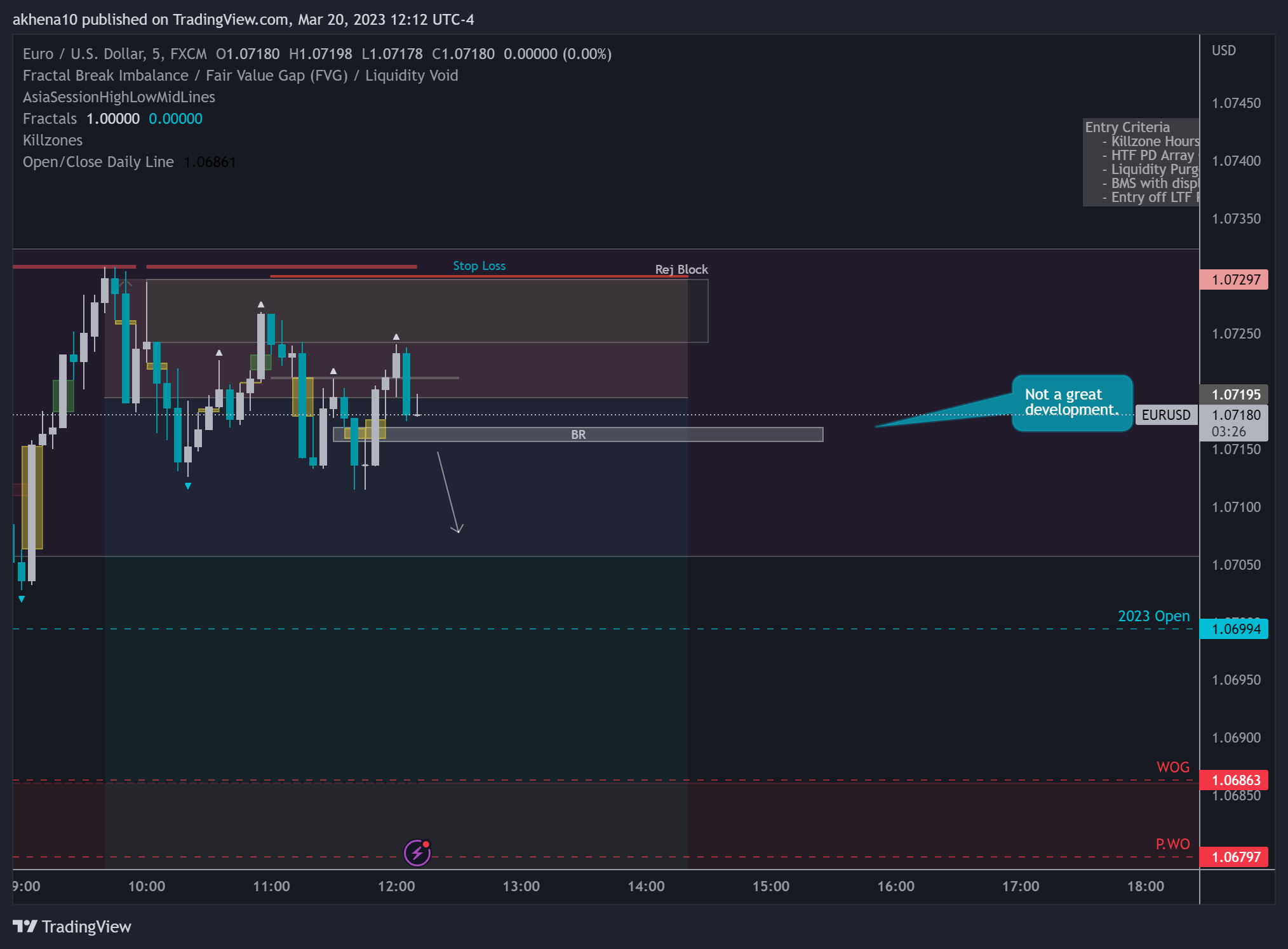This screenshot has width=1288, height=949.
Task: Click the 2023 Open line label
Action: click(x=1154, y=616)
